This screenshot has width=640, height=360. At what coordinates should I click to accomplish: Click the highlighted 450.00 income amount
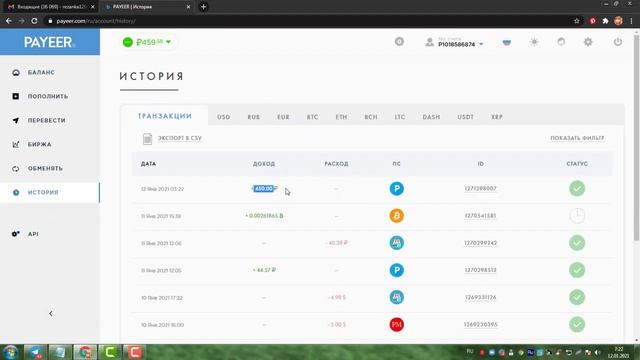264,189
